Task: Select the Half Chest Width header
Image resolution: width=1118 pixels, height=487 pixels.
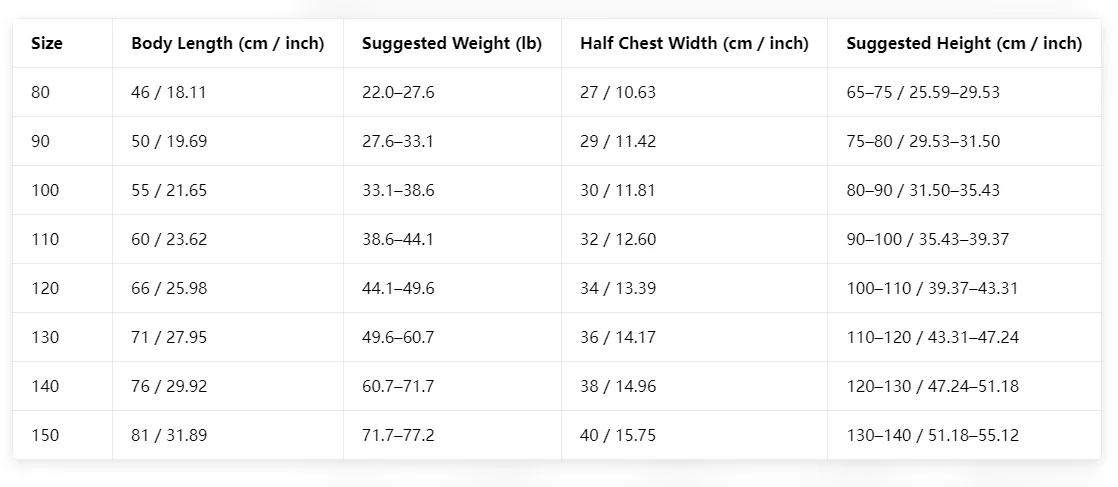Action: (694, 43)
